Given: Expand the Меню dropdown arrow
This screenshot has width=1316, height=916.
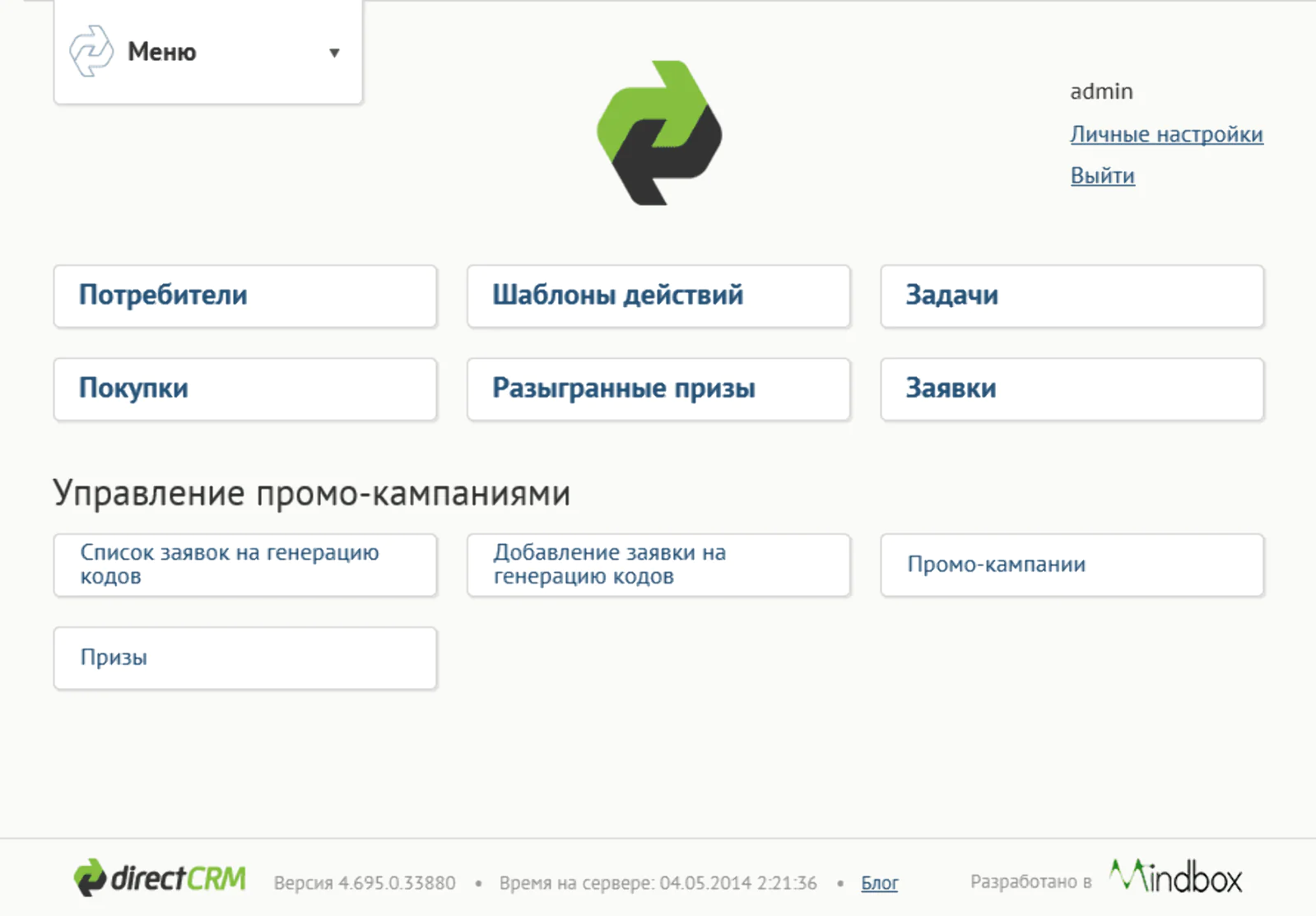Looking at the screenshot, I should pos(334,53).
